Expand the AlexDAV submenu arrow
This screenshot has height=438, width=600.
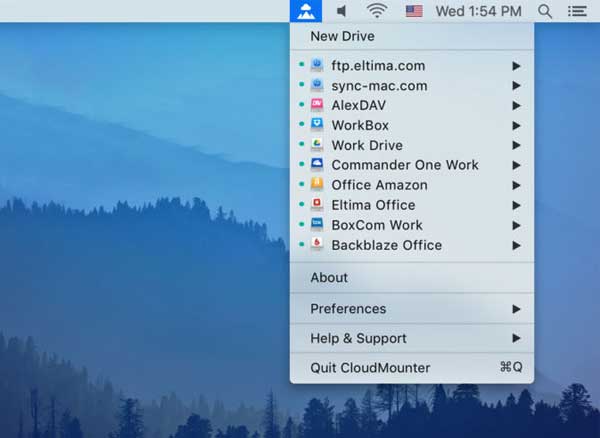(517, 105)
